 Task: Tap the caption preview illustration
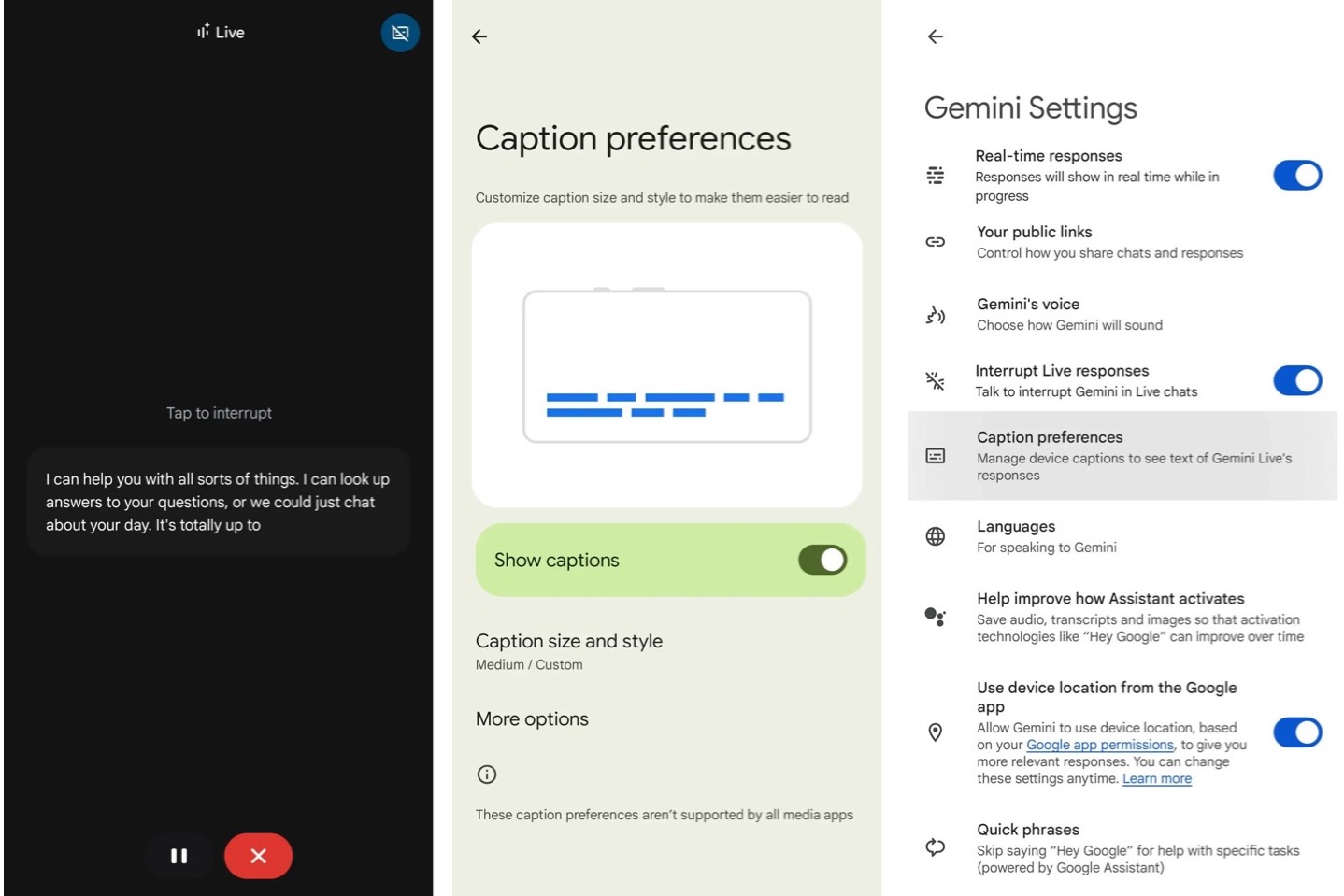point(666,365)
